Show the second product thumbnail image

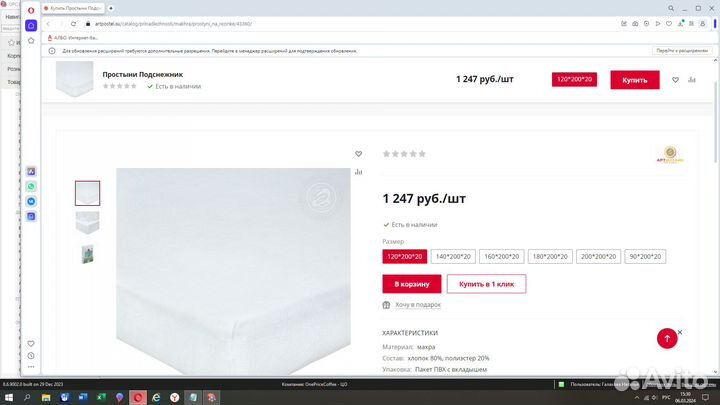[88, 223]
